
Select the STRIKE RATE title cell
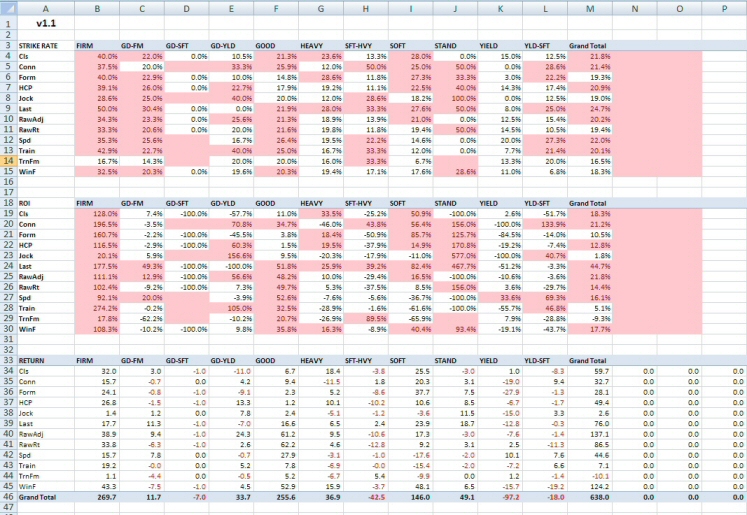(x=40, y=46)
